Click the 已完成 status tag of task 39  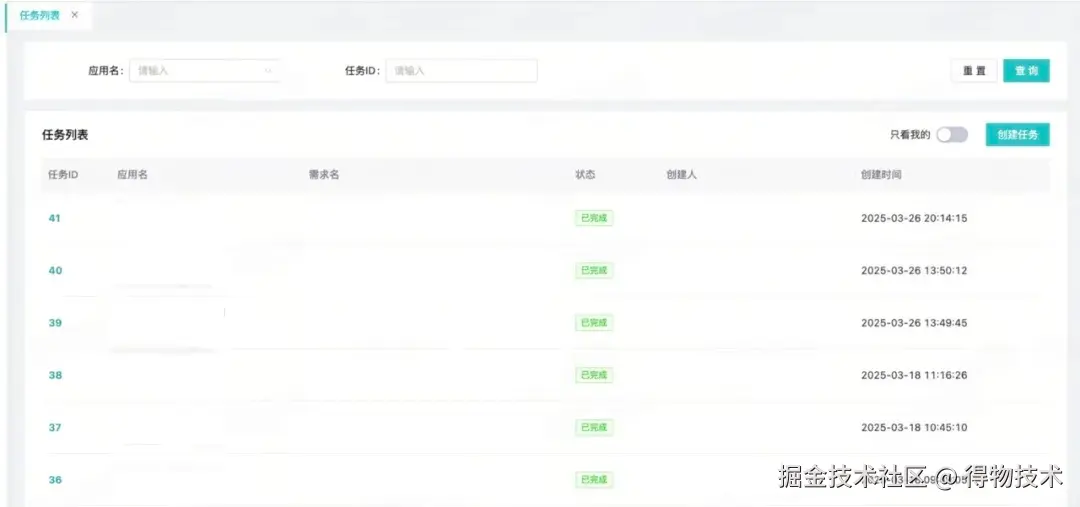click(594, 323)
